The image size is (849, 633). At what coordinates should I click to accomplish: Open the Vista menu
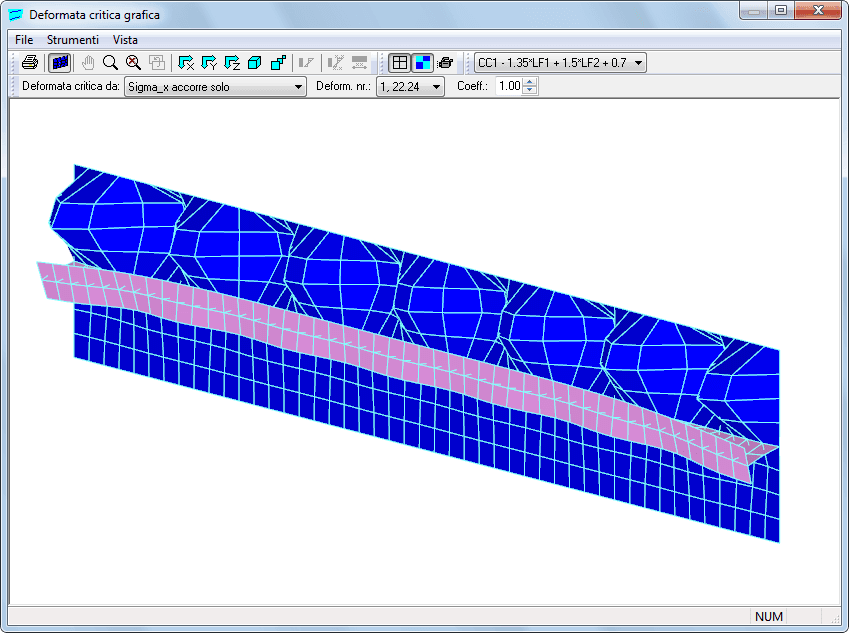coord(125,40)
